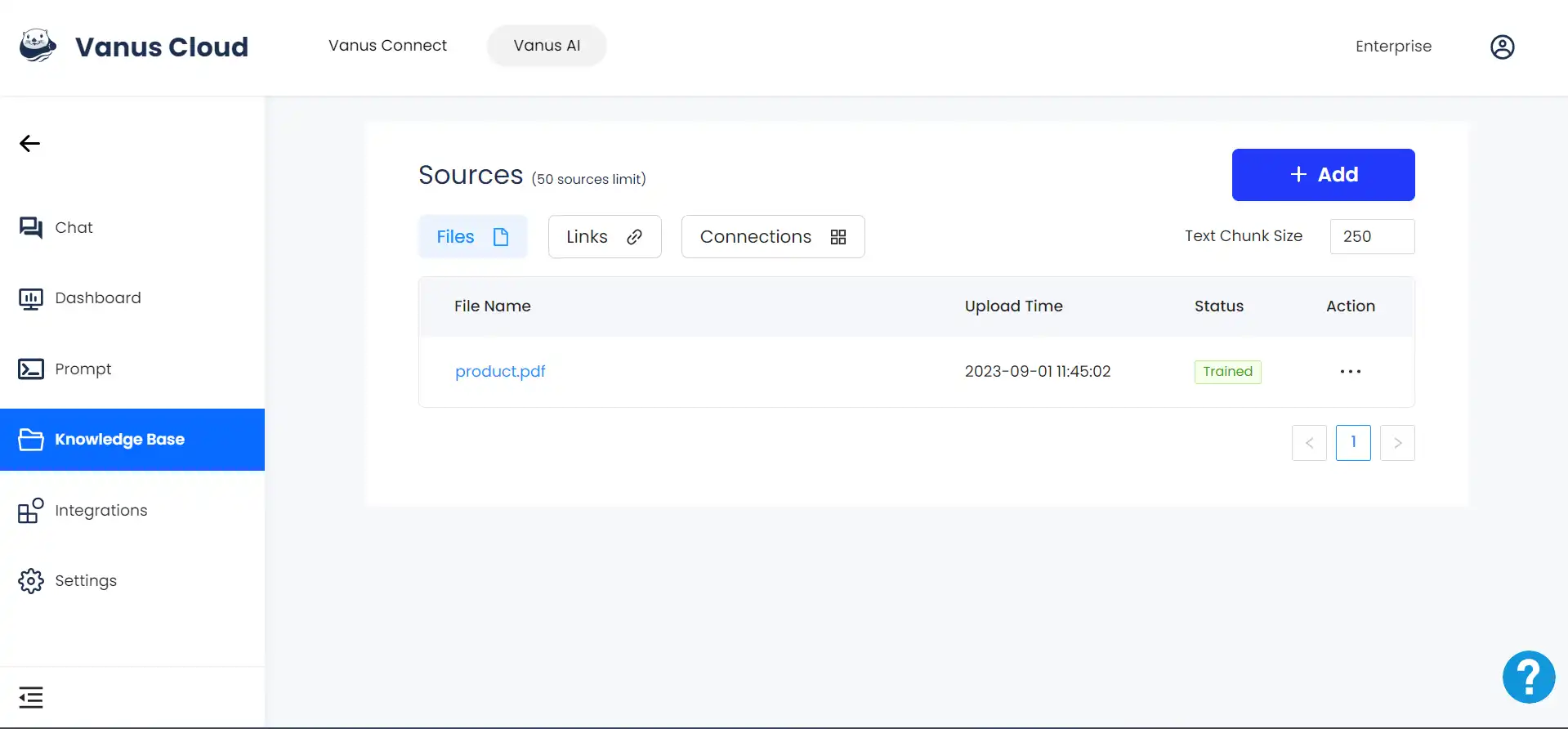Click the Action column header
Screen dimensions: 1568x729
[1350, 306]
